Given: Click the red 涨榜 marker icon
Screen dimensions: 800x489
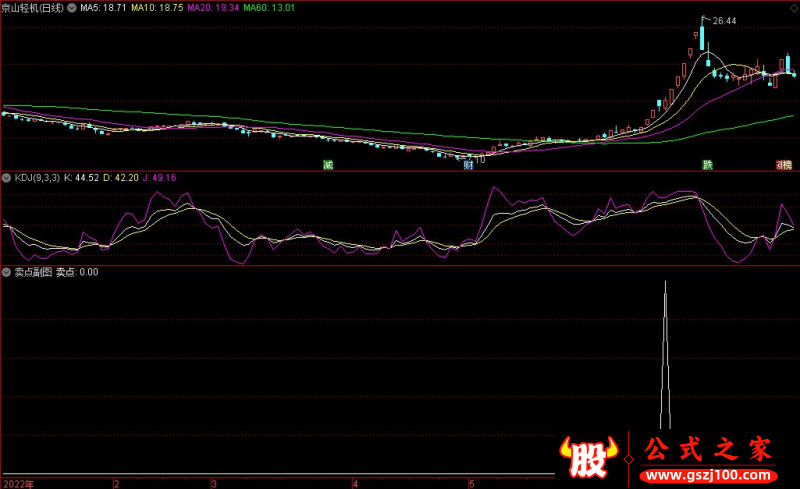Looking at the screenshot, I should 784,164.
